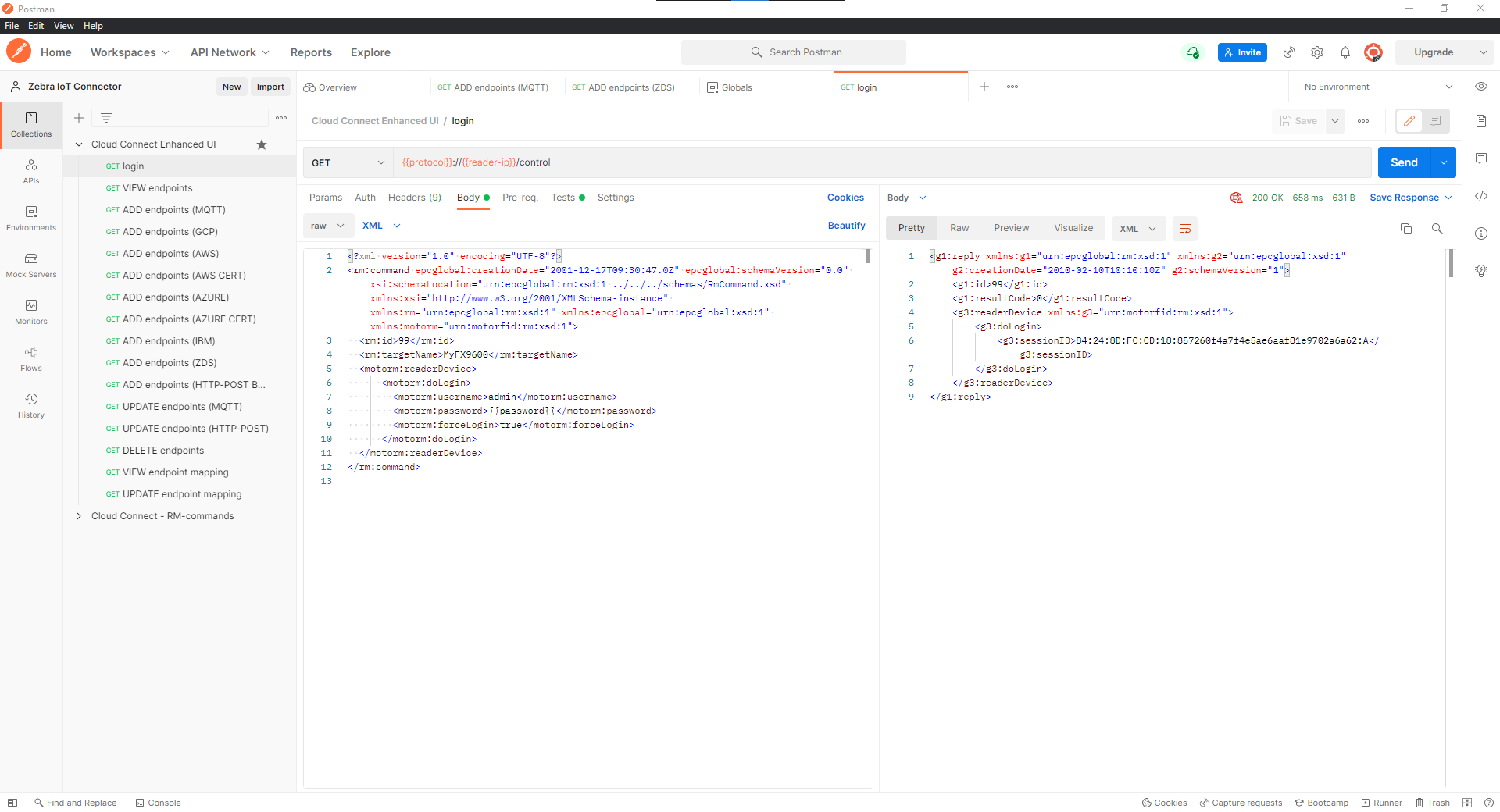
Task: Click the Import button
Action: pyautogui.click(x=270, y=87)
